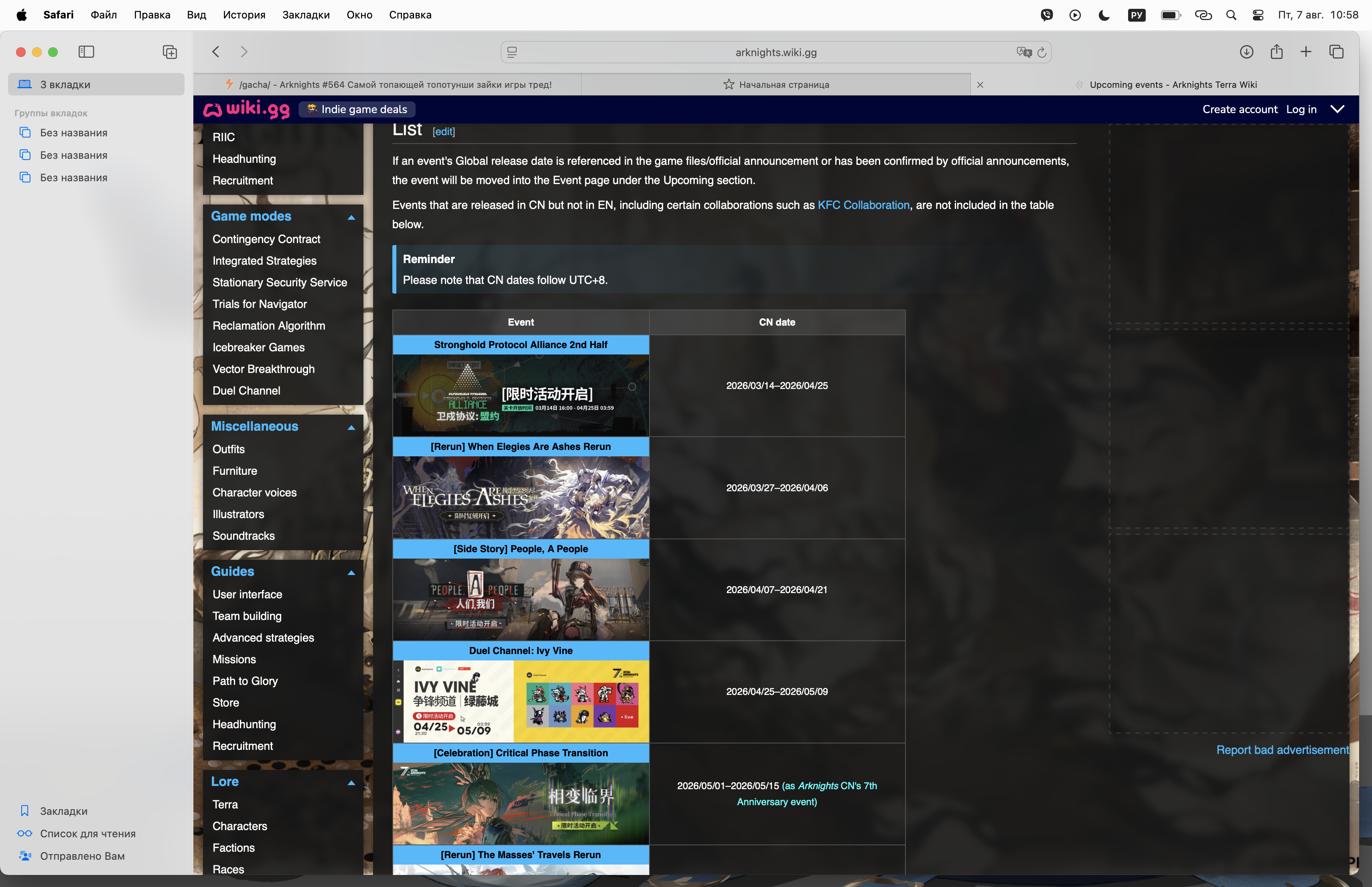Collapse the Game modes section
Image resolution: width=1372 pixels, height=887 pixels.
[x=351, y=217]
